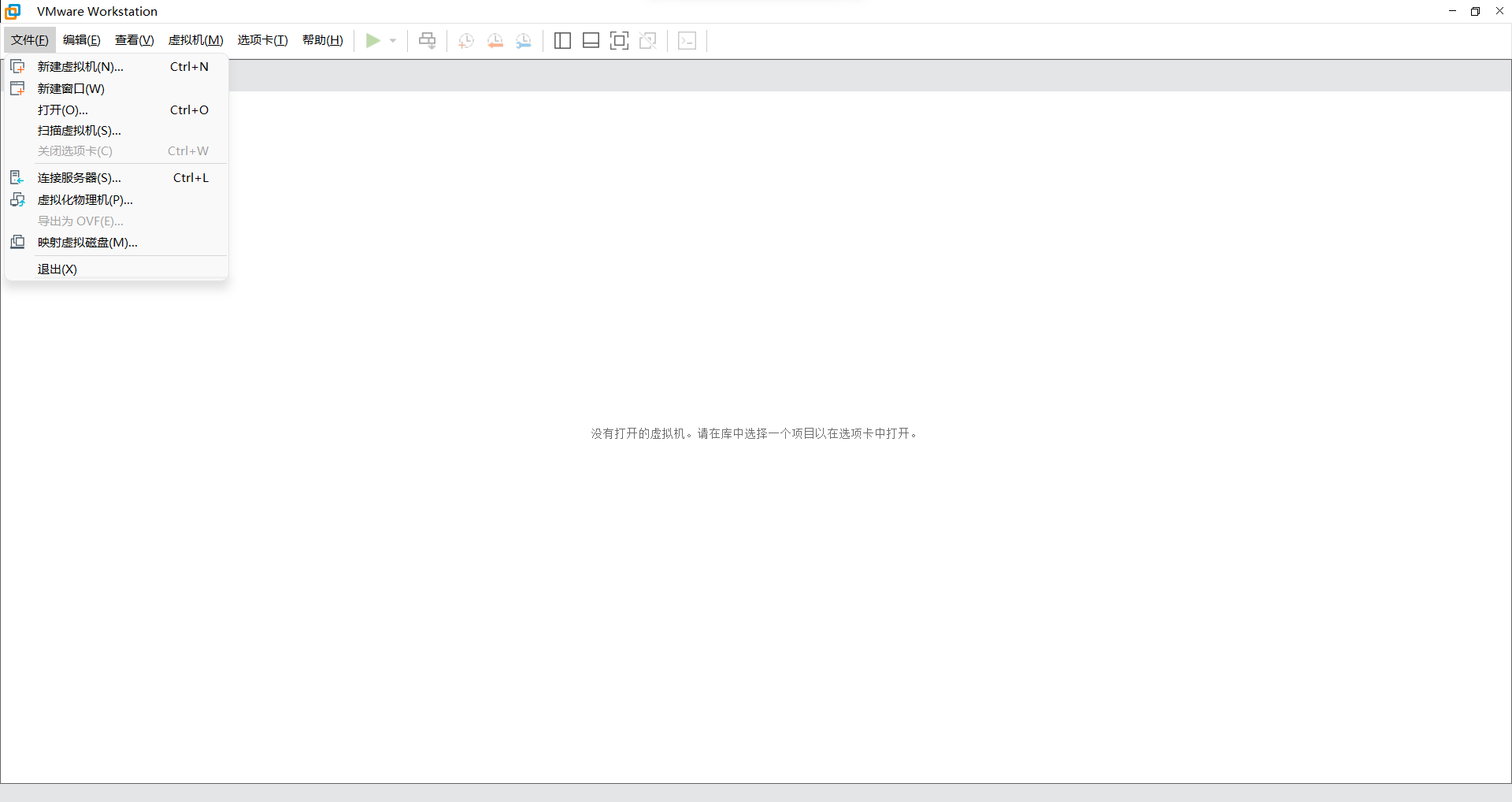This screenshot has width=1512, height=802.
Task: Select 虚拟化物理机(P)... menu entry
Action: pyautogui.click(x=117, y=199)
